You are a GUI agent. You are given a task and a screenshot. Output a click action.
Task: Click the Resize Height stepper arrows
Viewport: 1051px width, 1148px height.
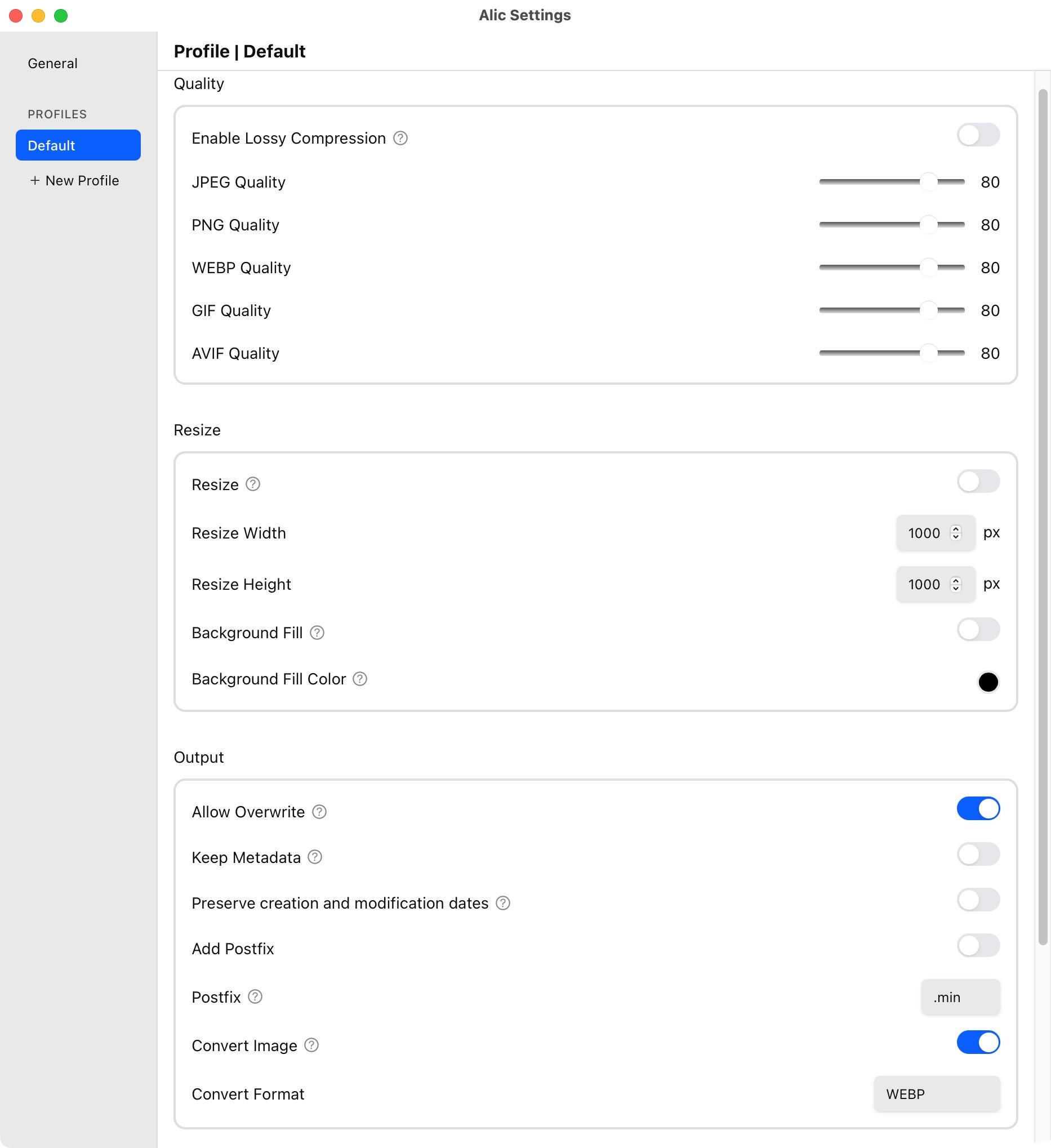point(956,584)
